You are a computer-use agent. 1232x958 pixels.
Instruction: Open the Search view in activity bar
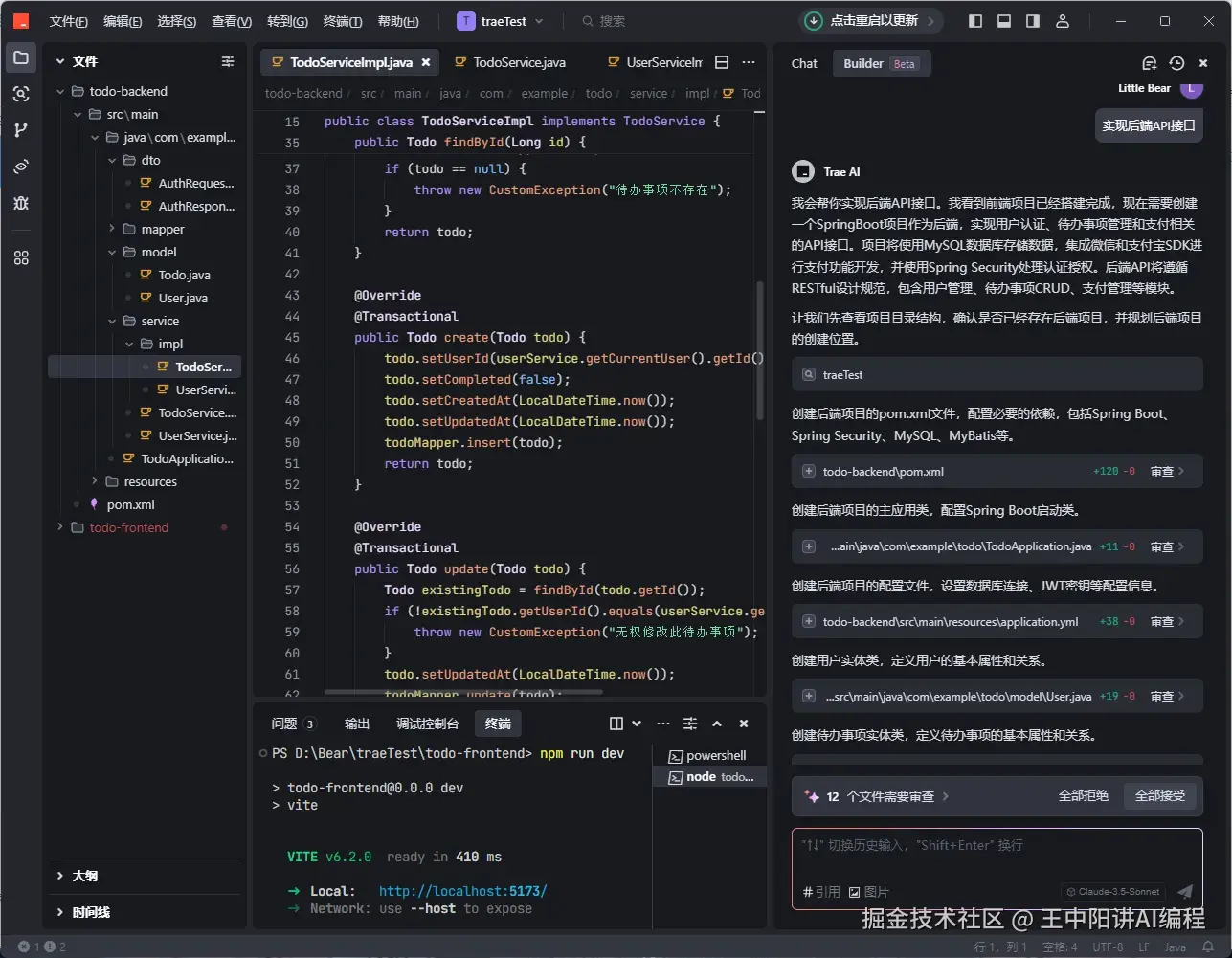pyautogui.click(x=21, y=94)
